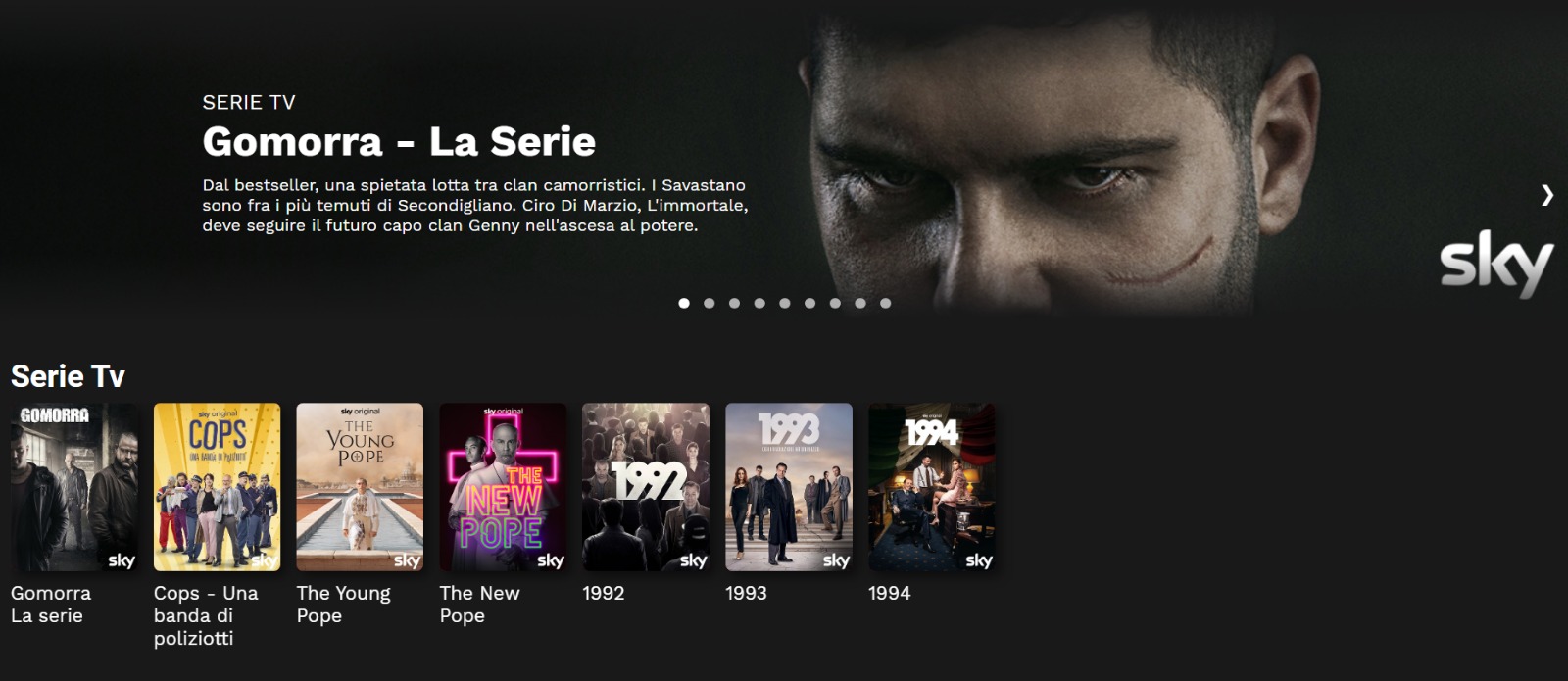Click the Gomorra - La Serie banner title

coord(399,142)
